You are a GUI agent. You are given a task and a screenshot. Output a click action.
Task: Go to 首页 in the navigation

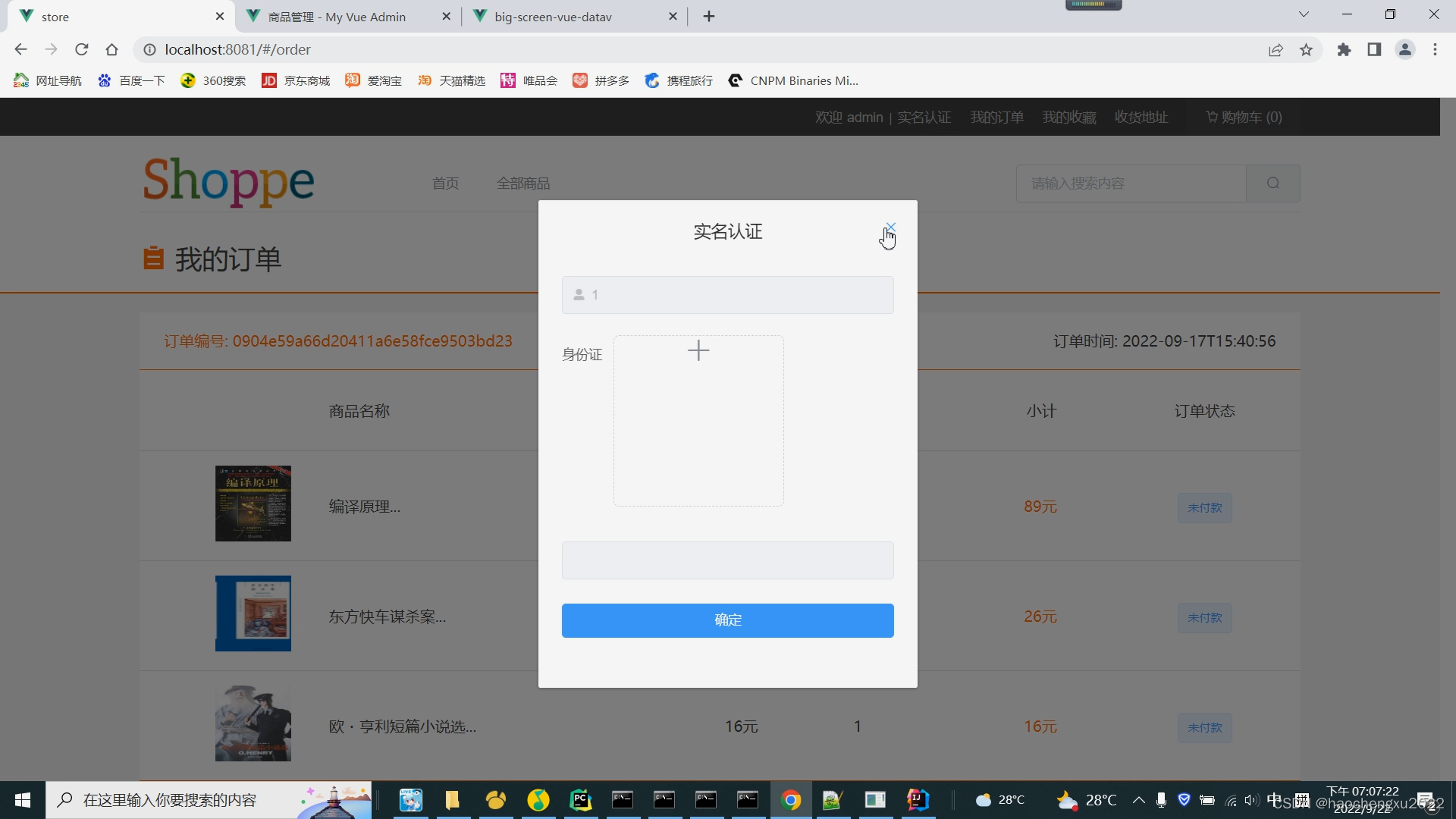pos(445,184)
